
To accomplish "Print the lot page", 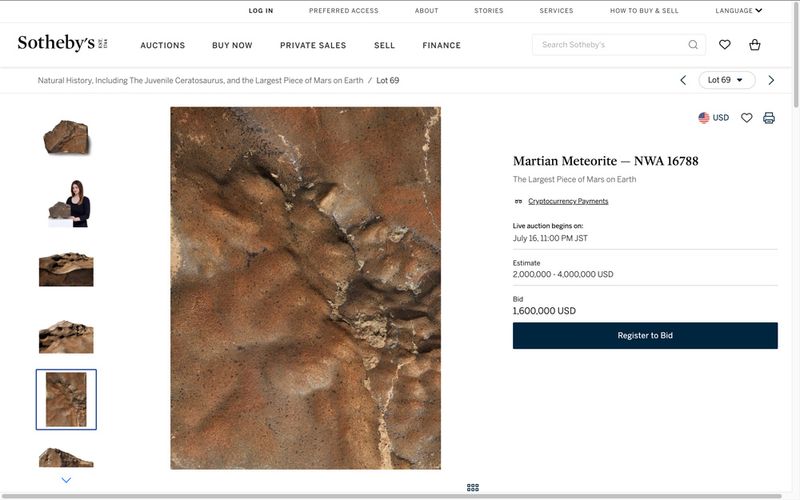I will pyautogui.click(x=769, y=118).
